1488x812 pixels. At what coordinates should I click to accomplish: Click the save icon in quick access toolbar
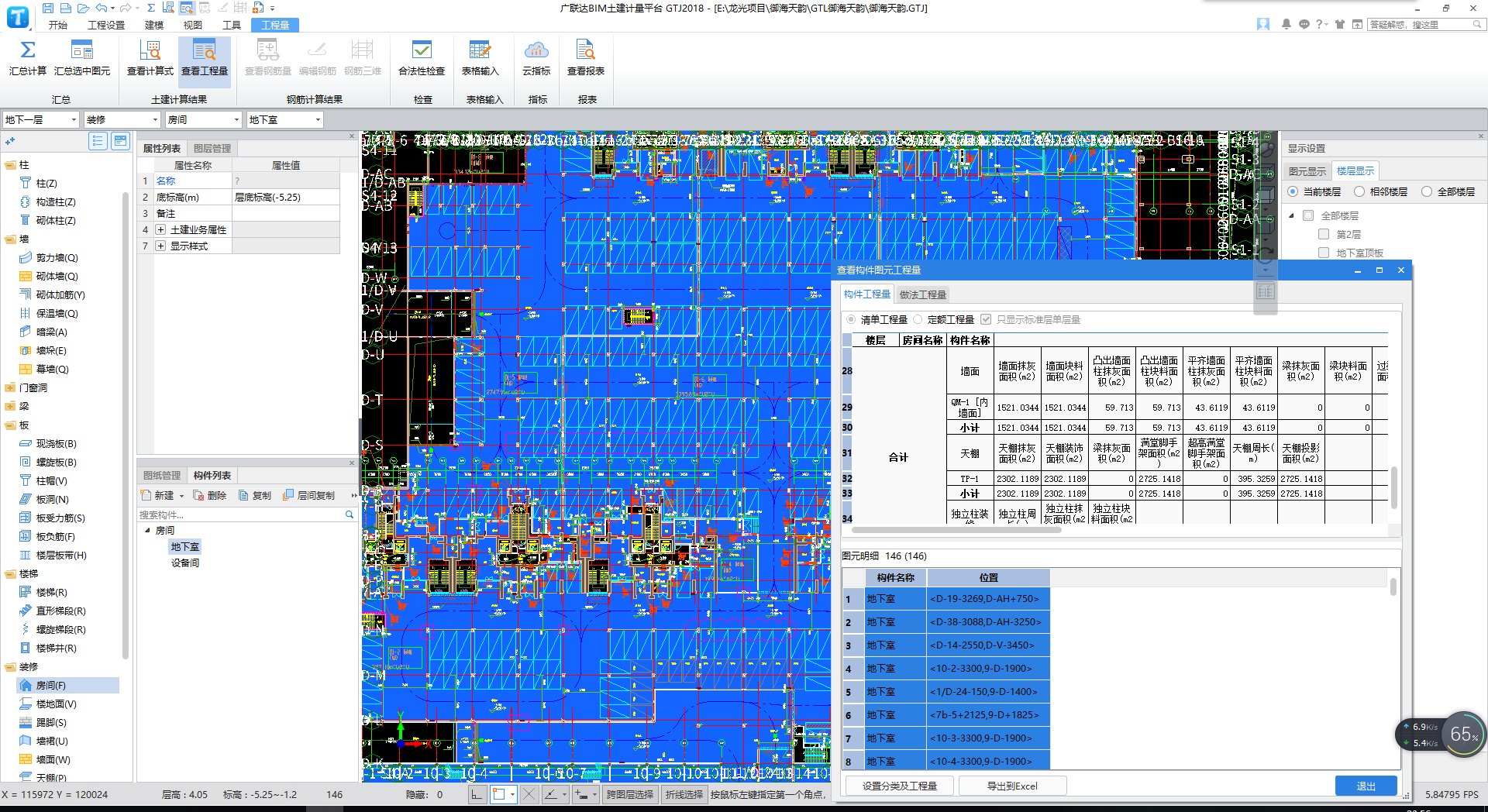[x=48, y=8]
